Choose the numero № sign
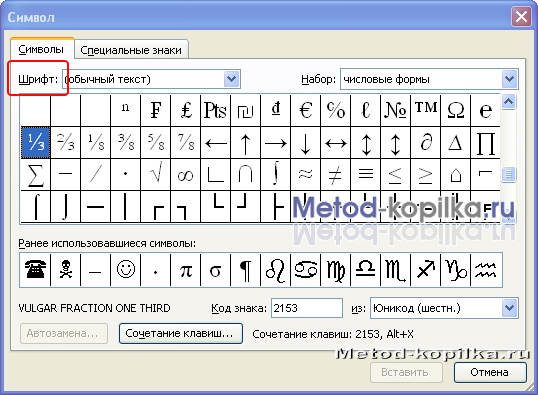The width and height of the screenshot is (538, 395). tap(395, 111)
